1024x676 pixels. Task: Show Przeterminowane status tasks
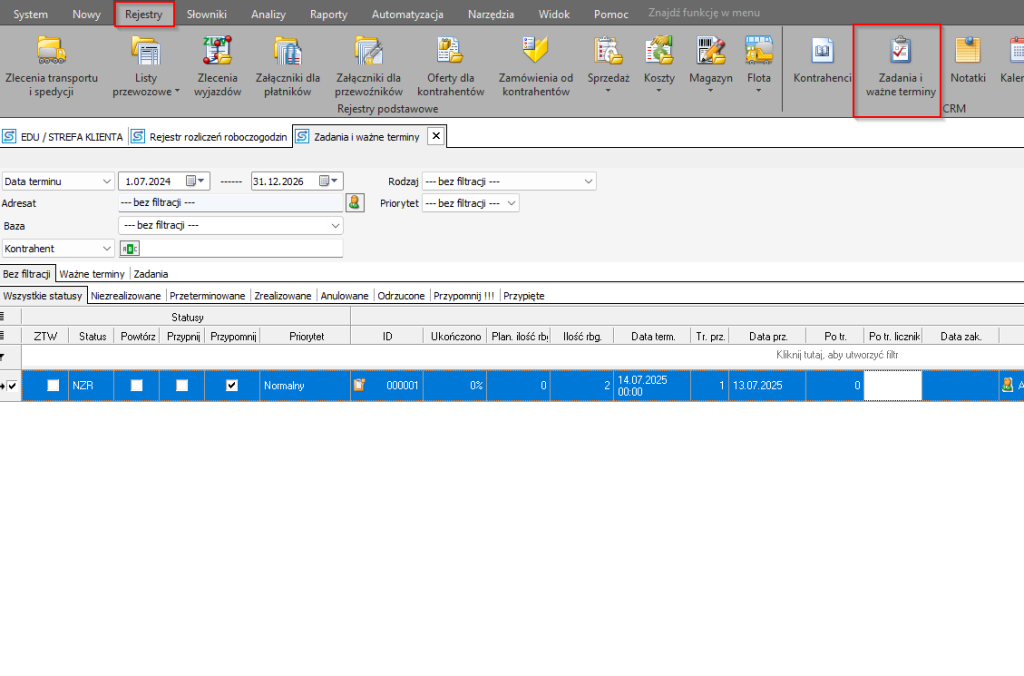[207, 296]
